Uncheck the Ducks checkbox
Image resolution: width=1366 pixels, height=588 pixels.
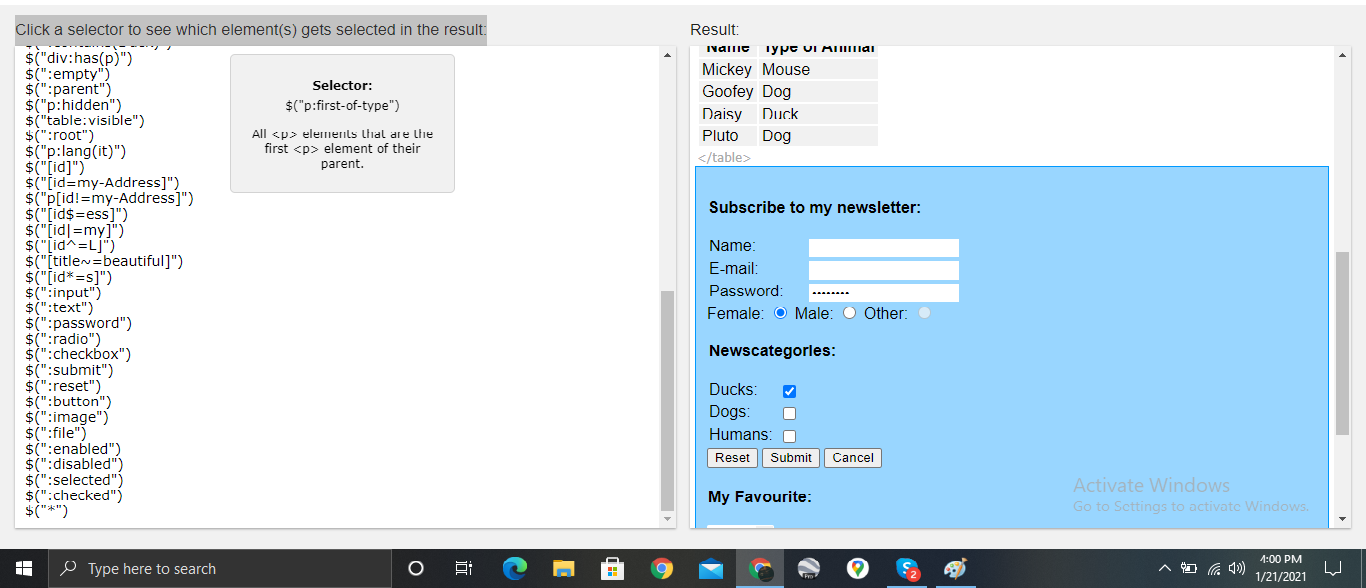tap(789, 390)
